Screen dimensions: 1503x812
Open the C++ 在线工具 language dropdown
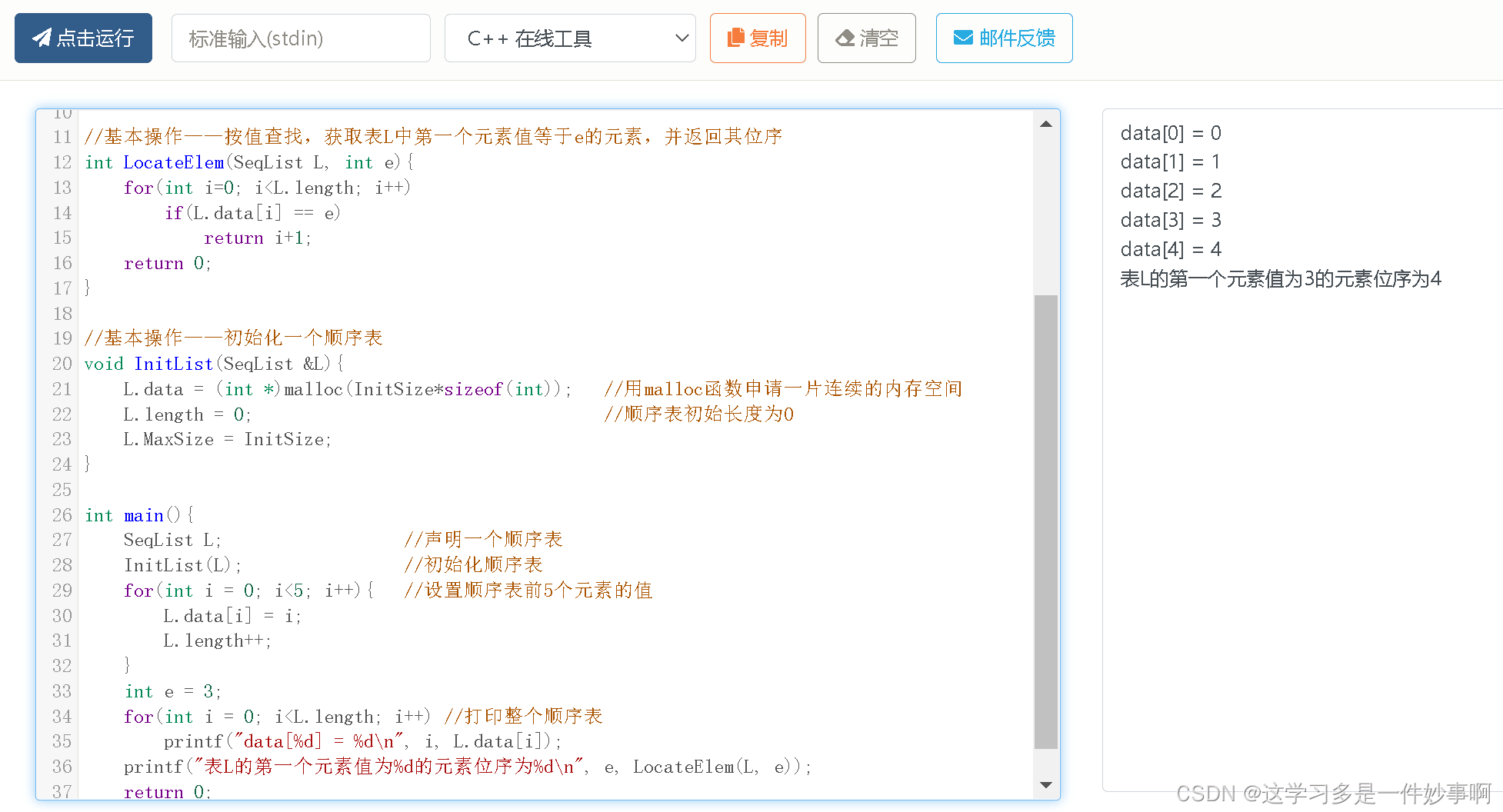[x=570, y=38]
